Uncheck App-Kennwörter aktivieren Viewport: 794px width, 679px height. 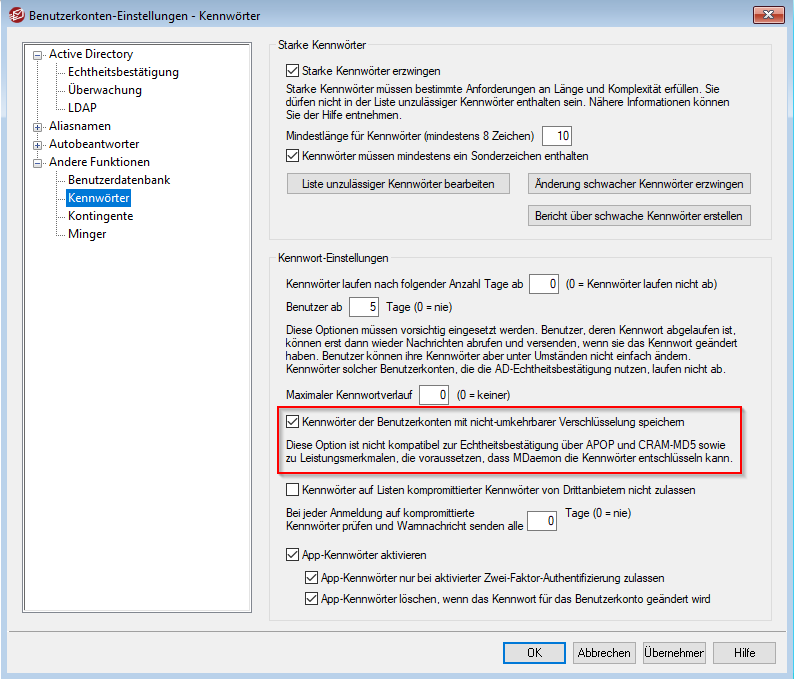(x=293, y=555)
